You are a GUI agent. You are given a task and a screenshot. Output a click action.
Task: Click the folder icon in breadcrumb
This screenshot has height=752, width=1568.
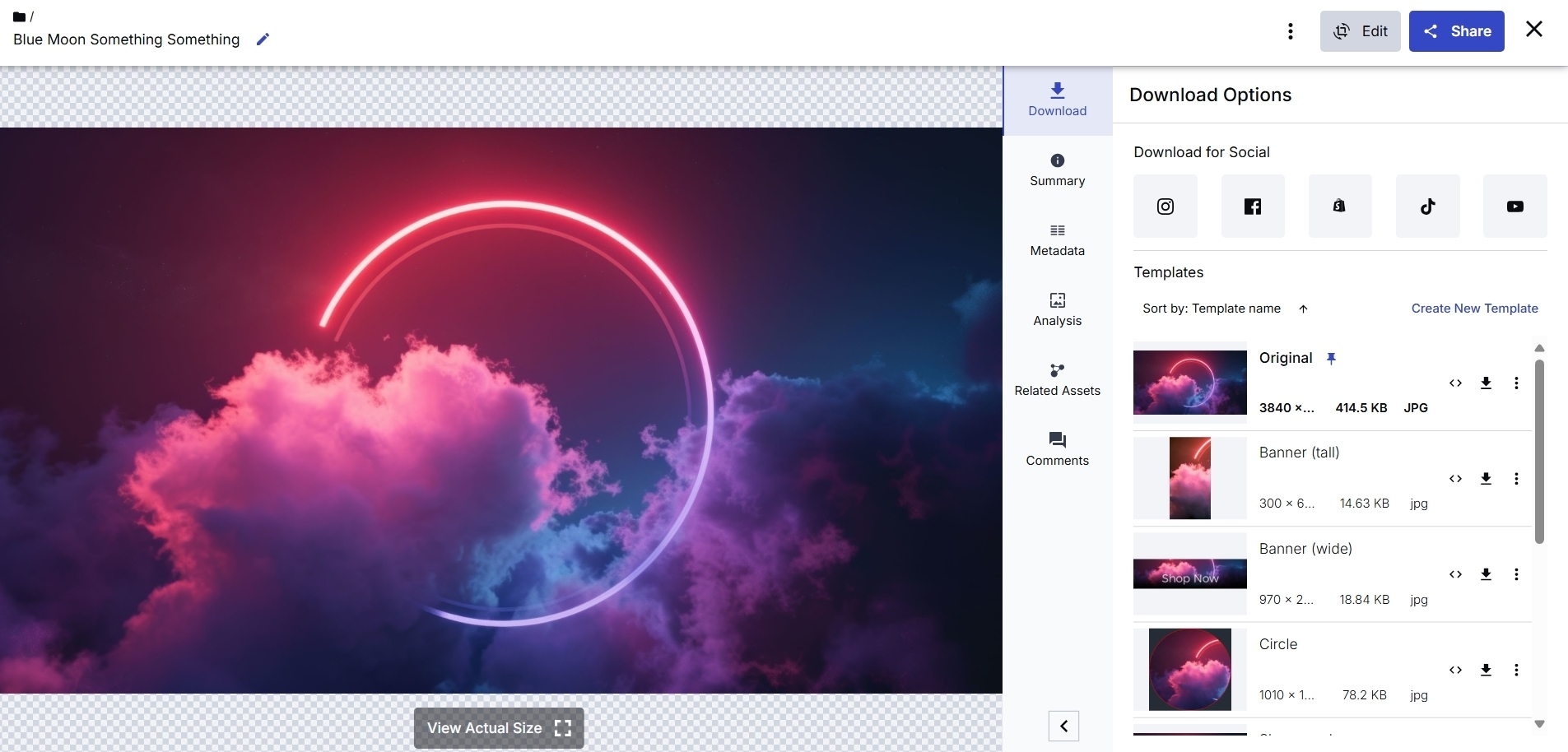click(19, 16)
